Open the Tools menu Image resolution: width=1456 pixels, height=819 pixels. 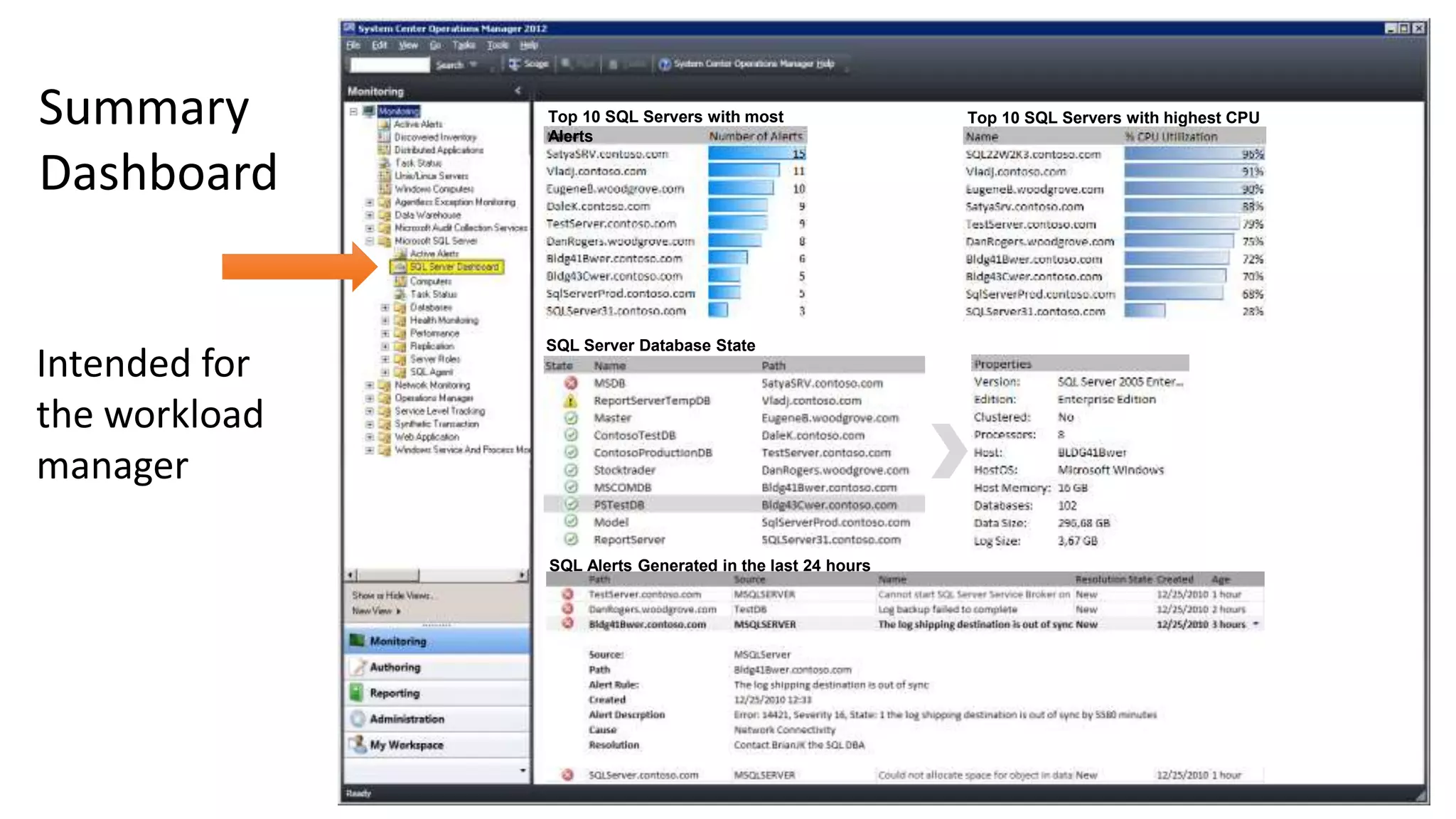tap(497, 45)
